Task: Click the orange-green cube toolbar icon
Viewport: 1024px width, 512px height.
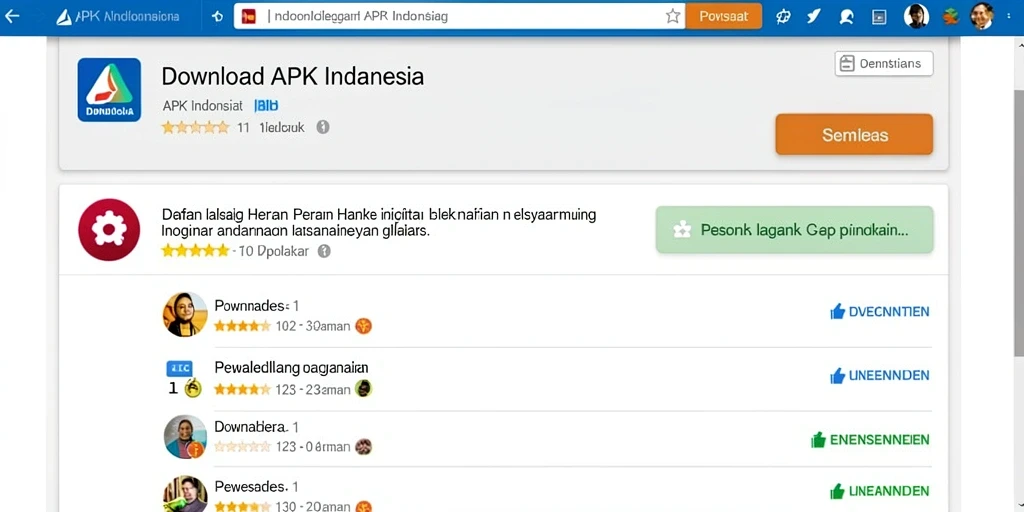Action: [x=950, y=16]
